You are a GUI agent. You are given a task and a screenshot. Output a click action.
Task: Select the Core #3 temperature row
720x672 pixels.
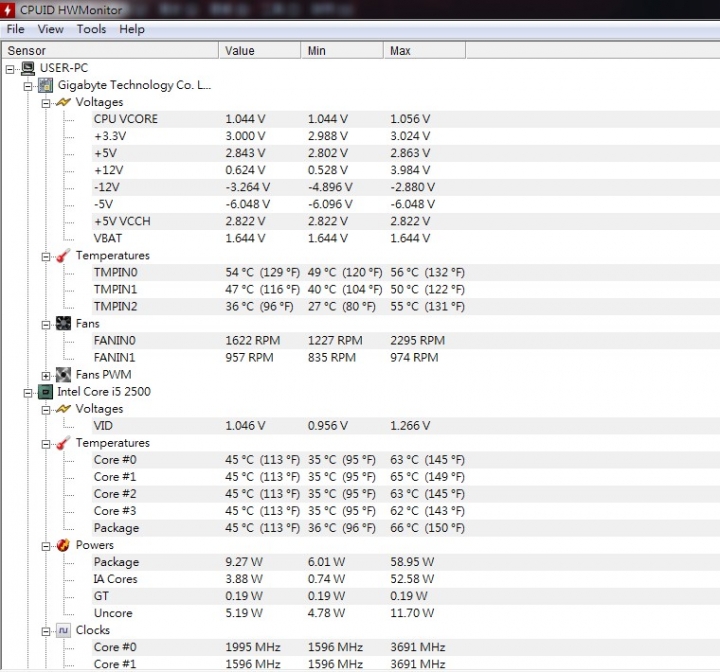click(405, 511)
